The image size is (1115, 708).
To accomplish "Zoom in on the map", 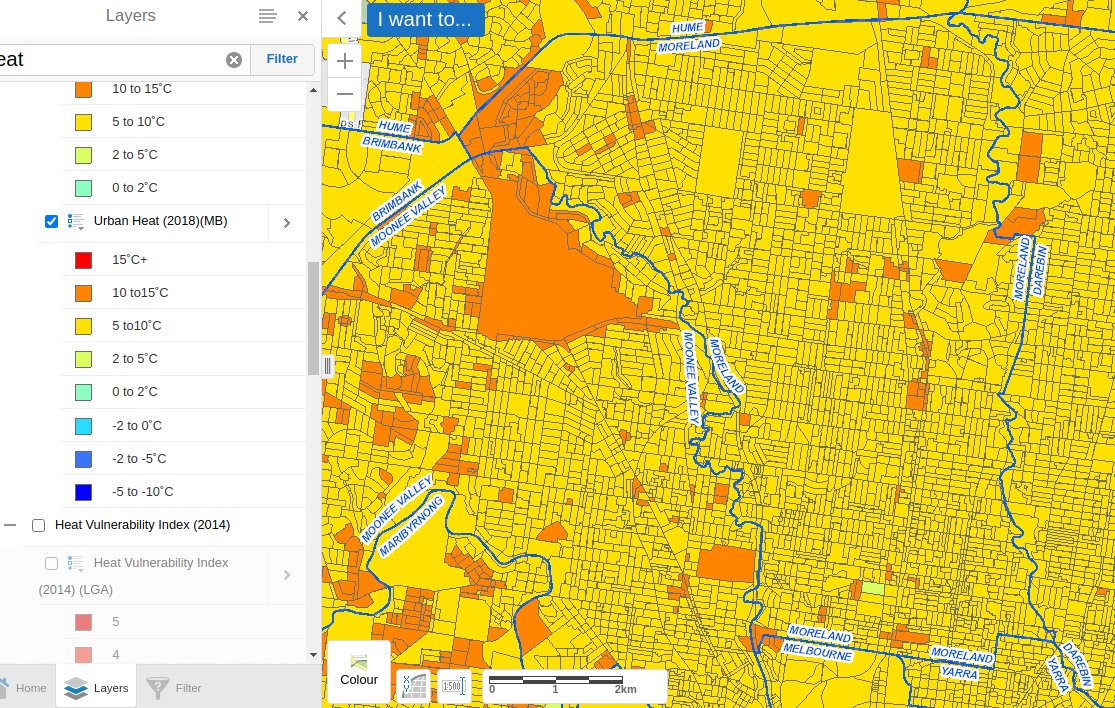I will pyautogui.click(x=344, y=61).
